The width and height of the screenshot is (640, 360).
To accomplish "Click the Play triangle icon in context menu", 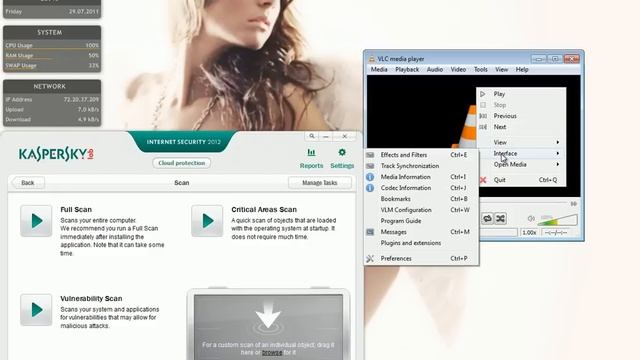I will tap(483, 94).
